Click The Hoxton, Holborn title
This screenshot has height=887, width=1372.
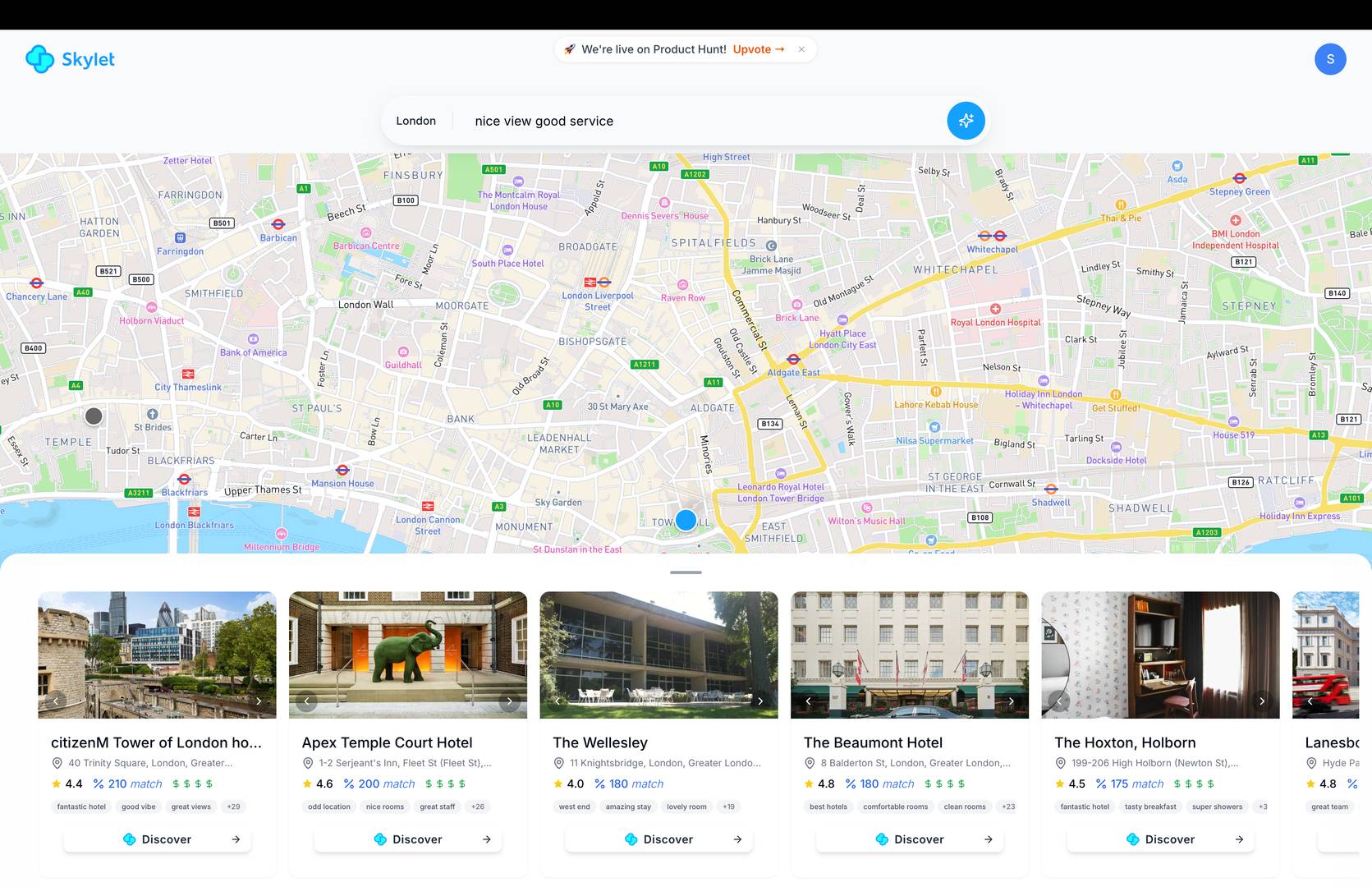[1125, 742]
